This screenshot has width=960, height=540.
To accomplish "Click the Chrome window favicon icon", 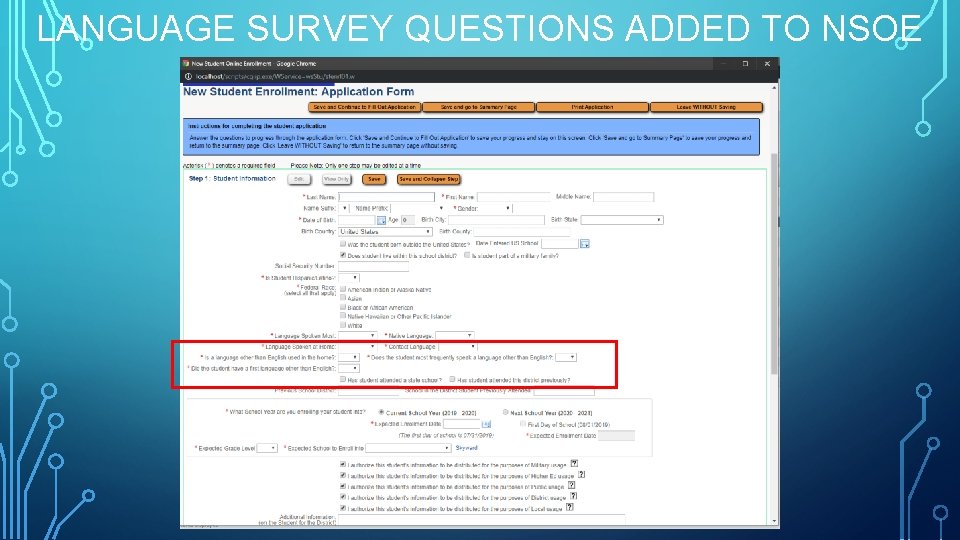I will [186, 63].
